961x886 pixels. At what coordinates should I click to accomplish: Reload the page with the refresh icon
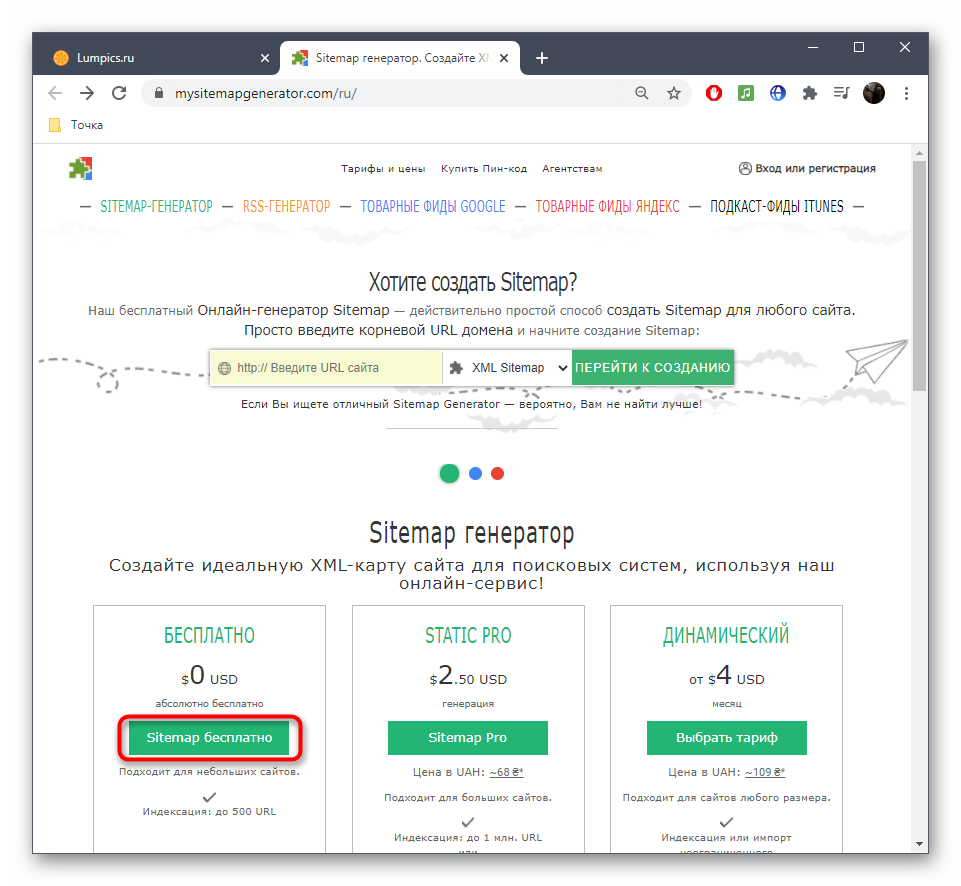(119, 93)
